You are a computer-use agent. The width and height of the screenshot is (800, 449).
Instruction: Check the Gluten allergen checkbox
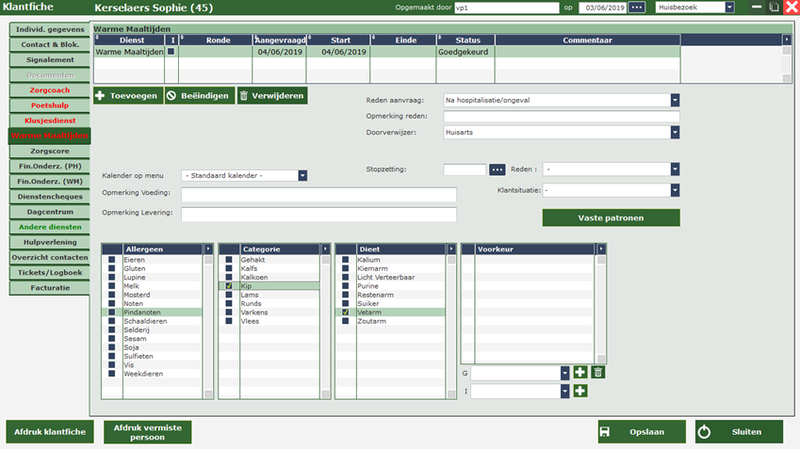112,269
